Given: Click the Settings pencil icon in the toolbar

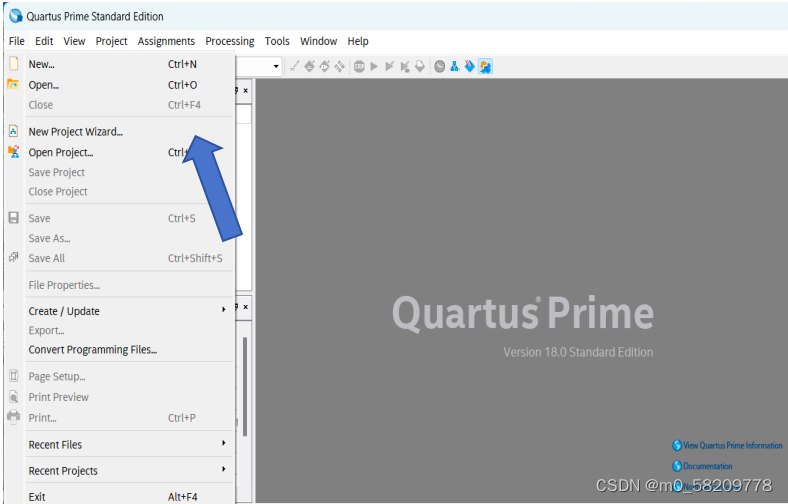Looking at the screenshot, I should pyautogui.click(x=294, y=66).
